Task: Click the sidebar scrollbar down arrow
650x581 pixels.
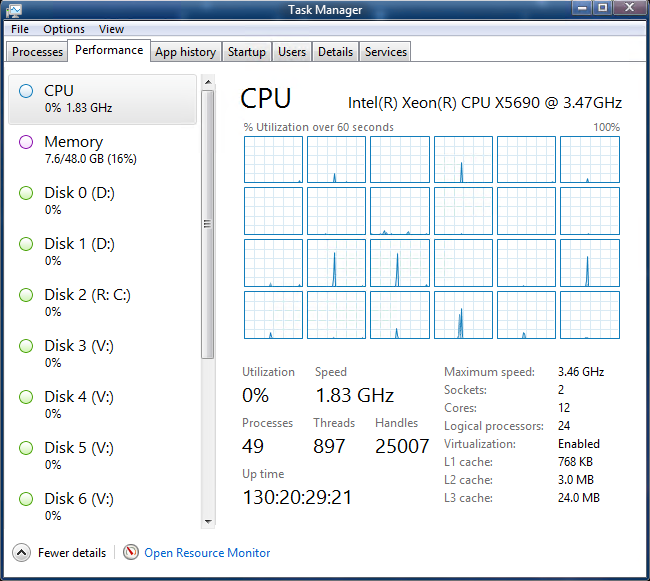Action: [208, 521]
